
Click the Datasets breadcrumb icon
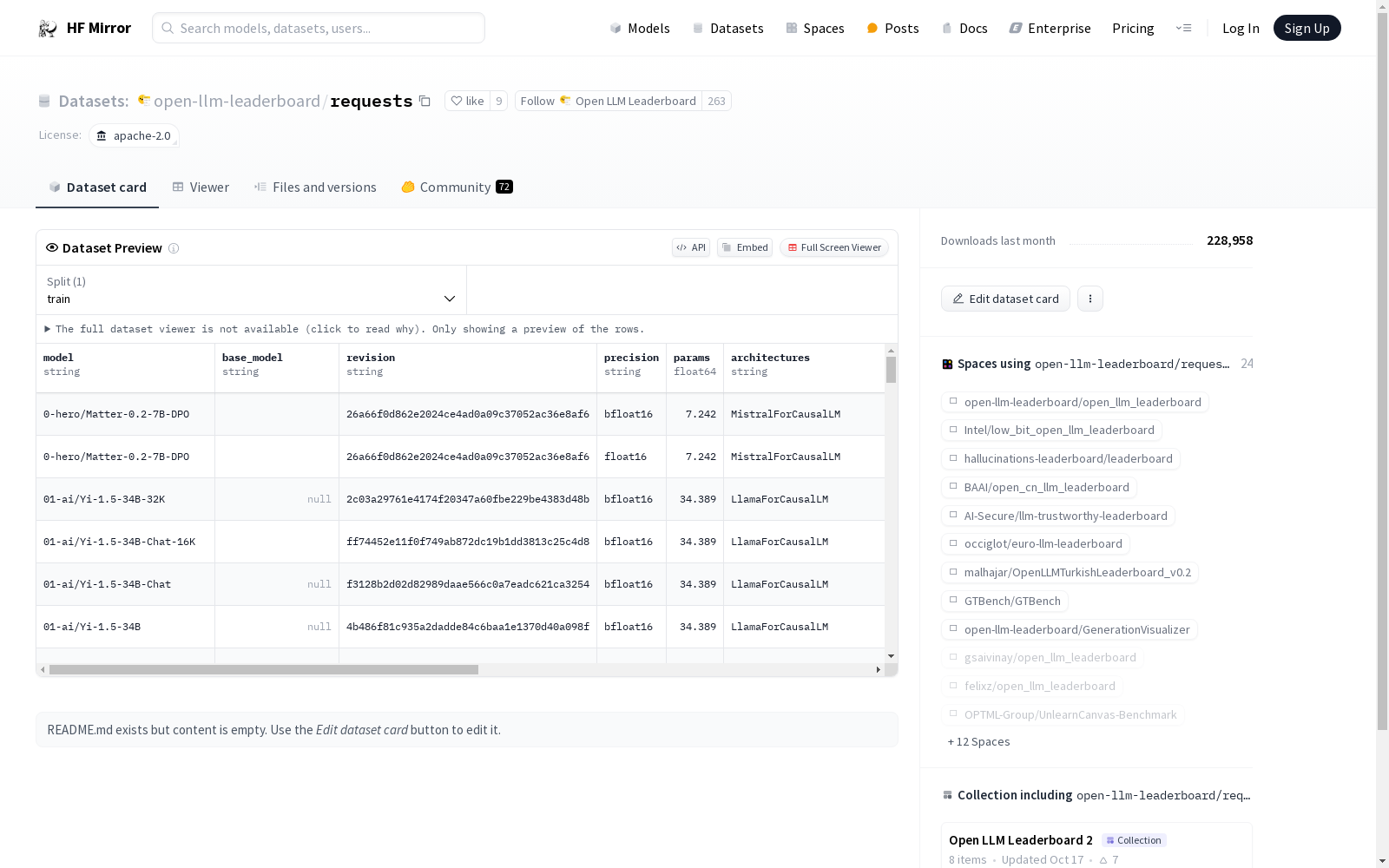click(x=44, y=102)
